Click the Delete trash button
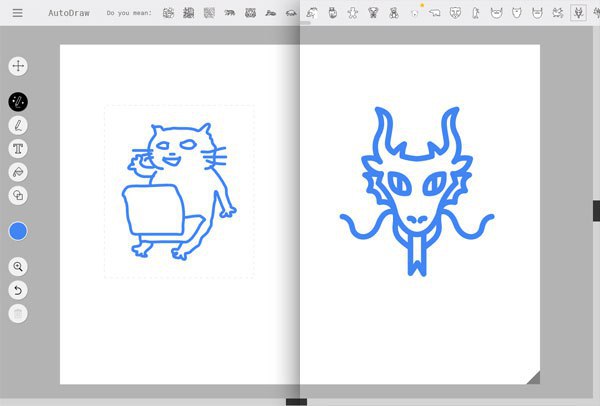 (18, 314)
